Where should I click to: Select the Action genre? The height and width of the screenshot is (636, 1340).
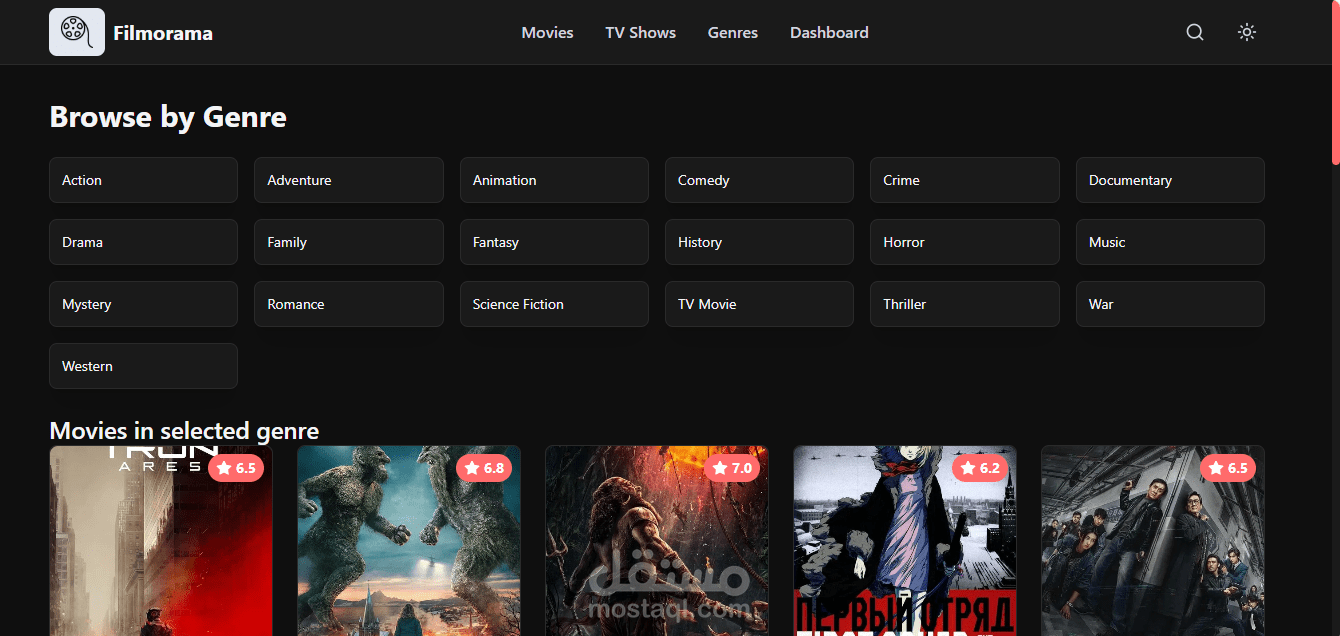[143, 180]
